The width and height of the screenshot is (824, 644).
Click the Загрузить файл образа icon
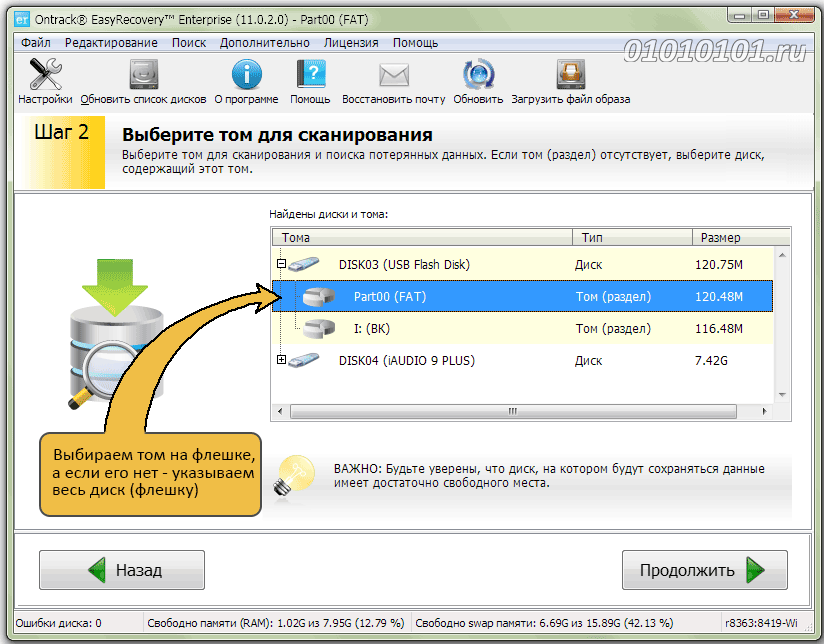571,74
